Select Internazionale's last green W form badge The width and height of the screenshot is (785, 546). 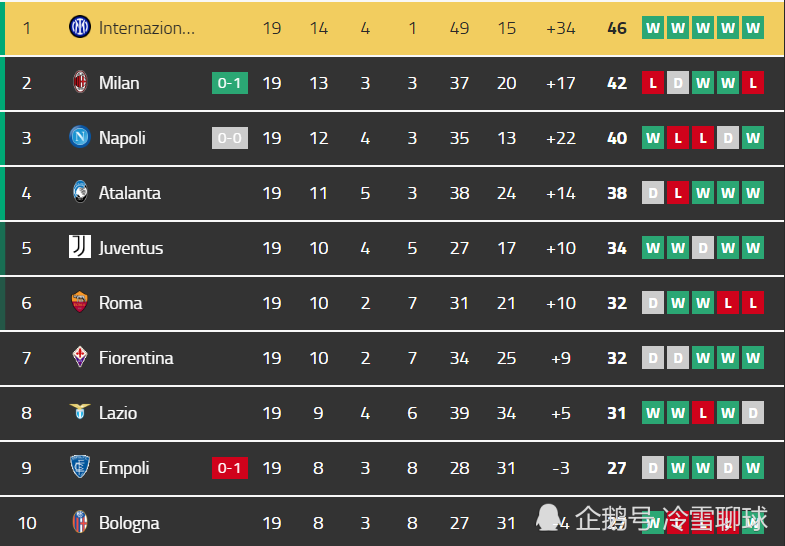[x=753, y=28]
